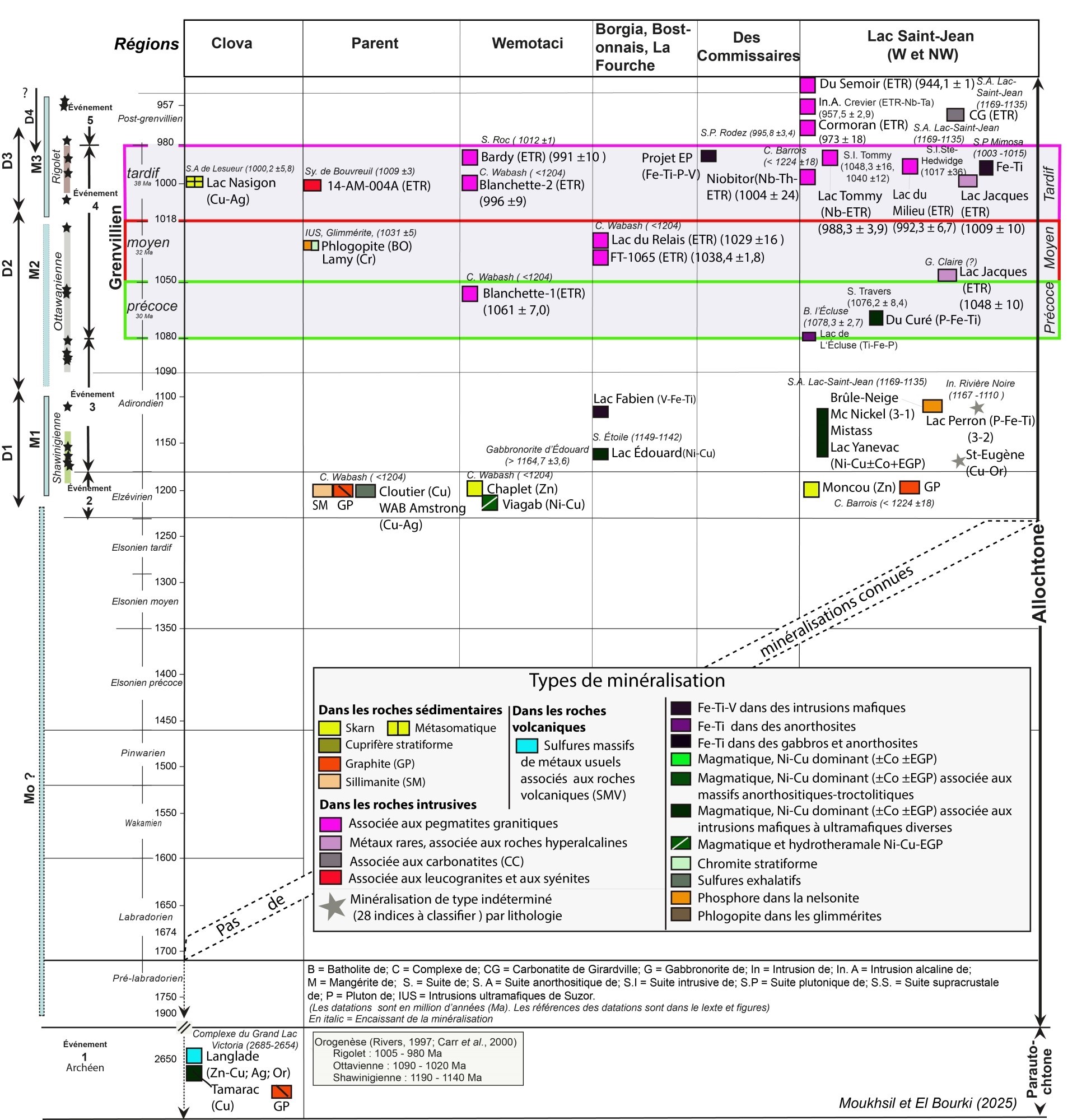Click the red 14-AM-004A (ETR) square
Screen dimensions: 1077x1120
coord(312,185)
